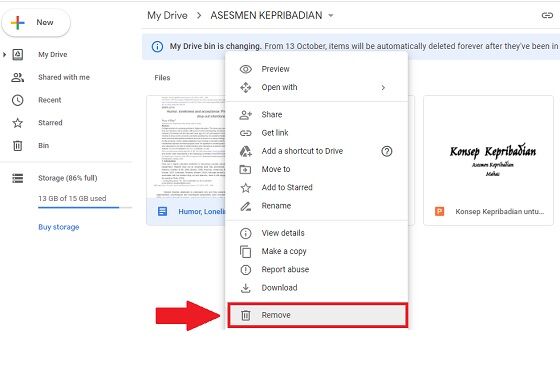The image size is (560, 385).
Task: Click the Files section heading
Action: coord(162,78)
